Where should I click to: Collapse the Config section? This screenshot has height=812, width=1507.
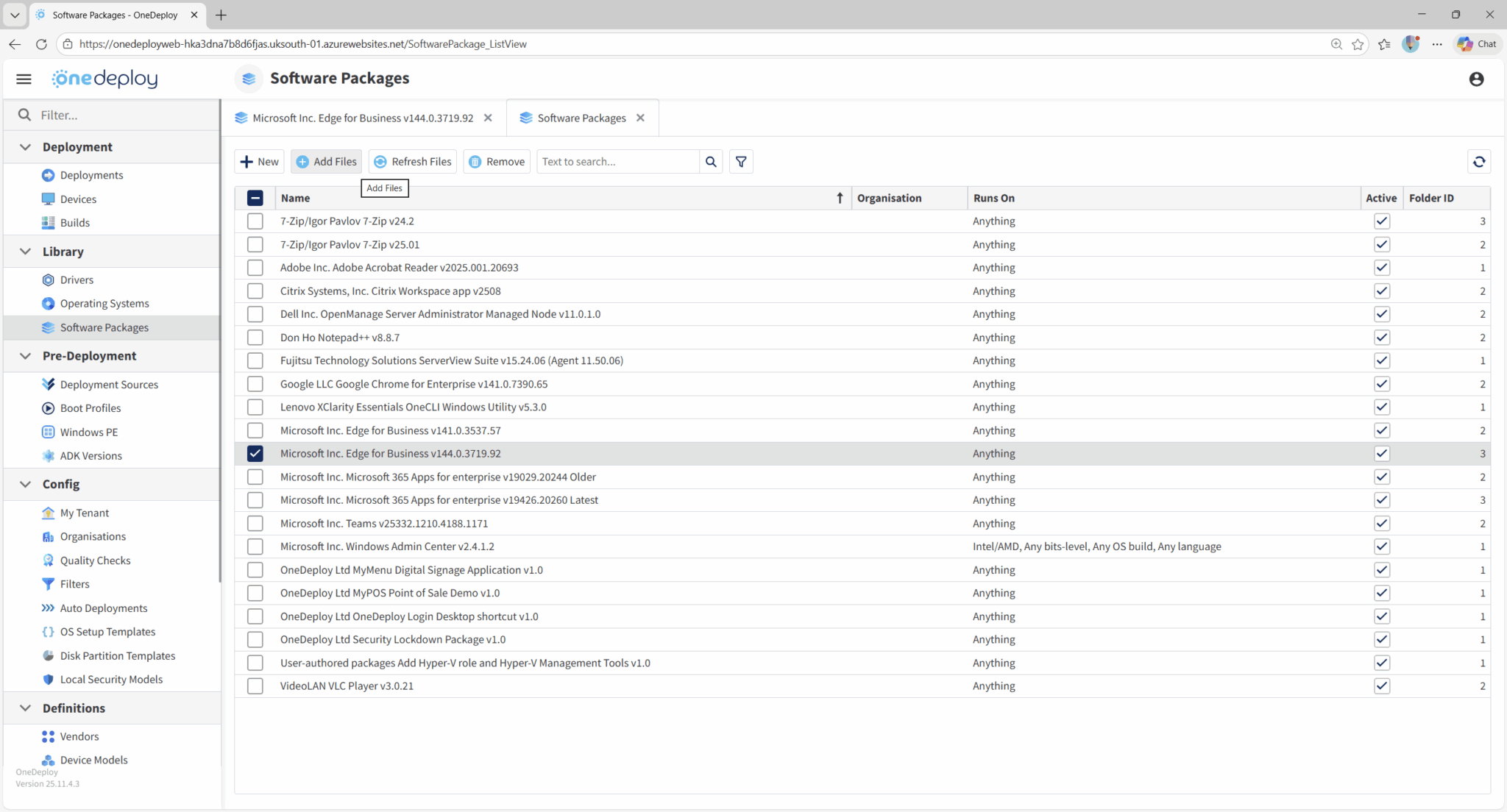coord(25,484)
